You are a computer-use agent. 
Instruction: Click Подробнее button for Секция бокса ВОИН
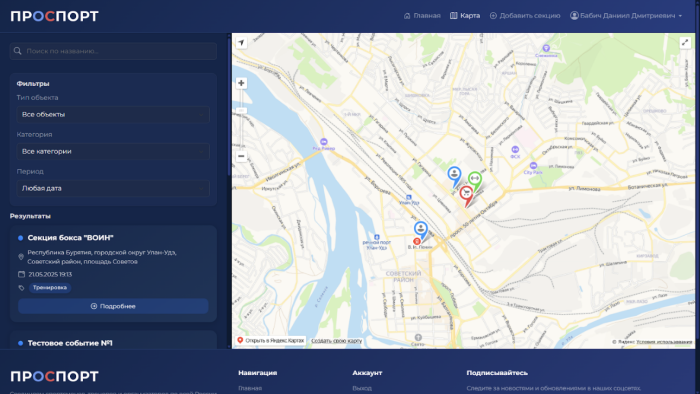[113, 306]
